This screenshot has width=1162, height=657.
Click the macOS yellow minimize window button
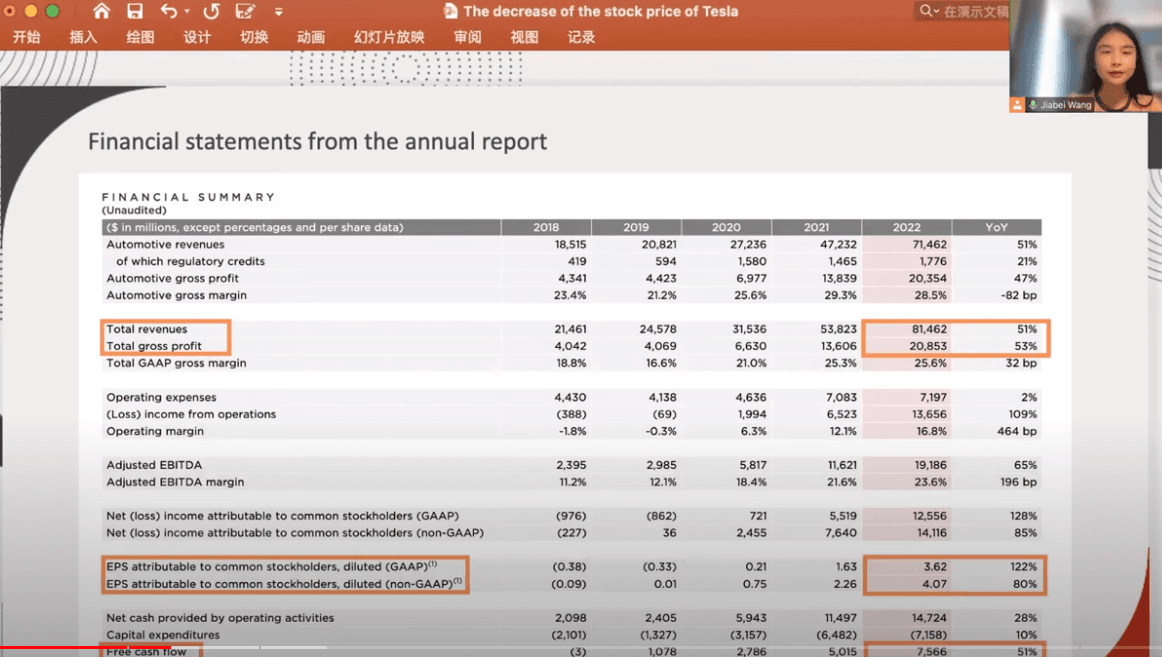click(30, 11)
